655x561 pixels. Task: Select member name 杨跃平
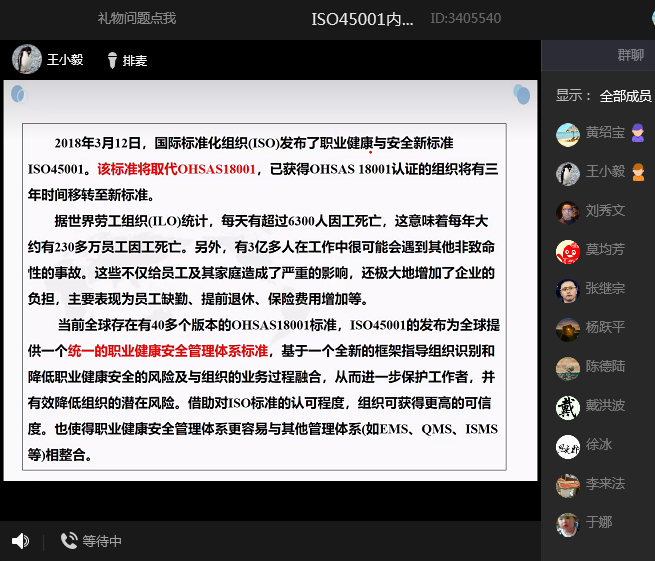pos(605,327)
